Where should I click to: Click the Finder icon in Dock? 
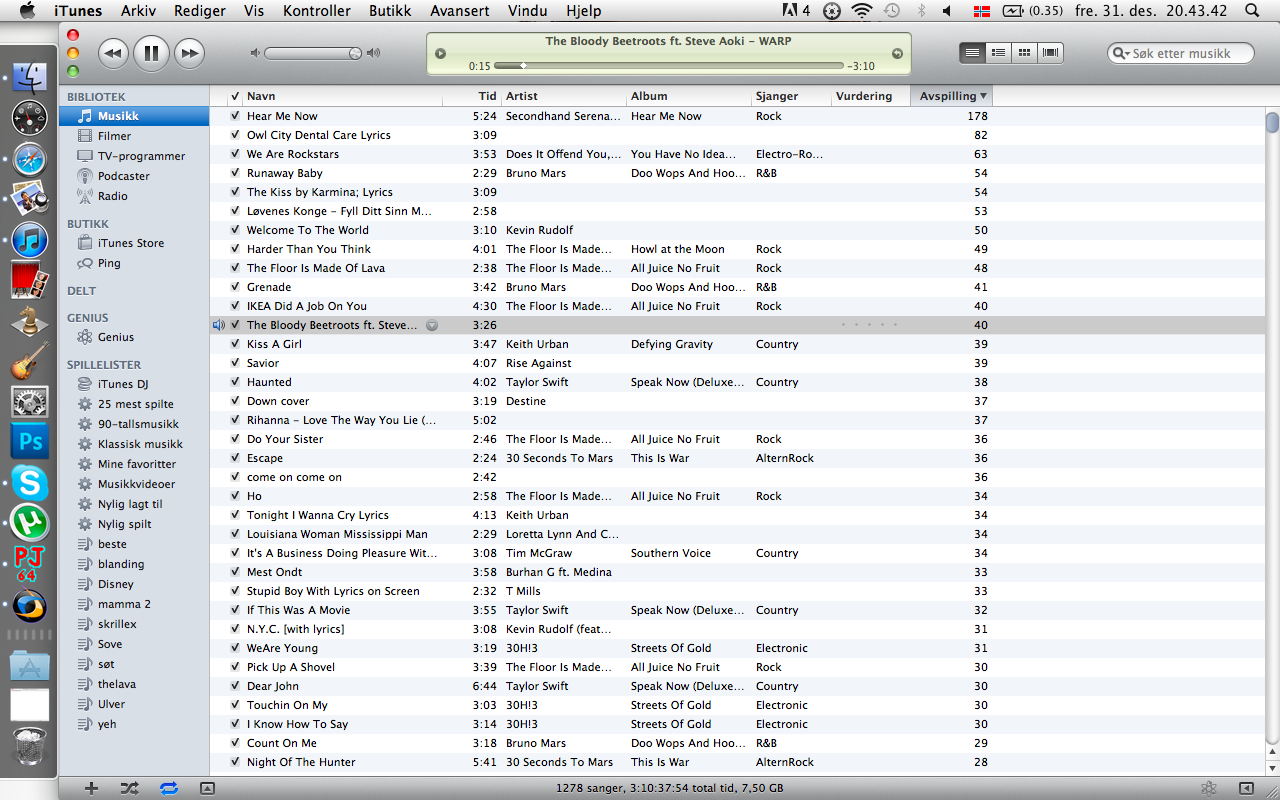pos(30,77)
